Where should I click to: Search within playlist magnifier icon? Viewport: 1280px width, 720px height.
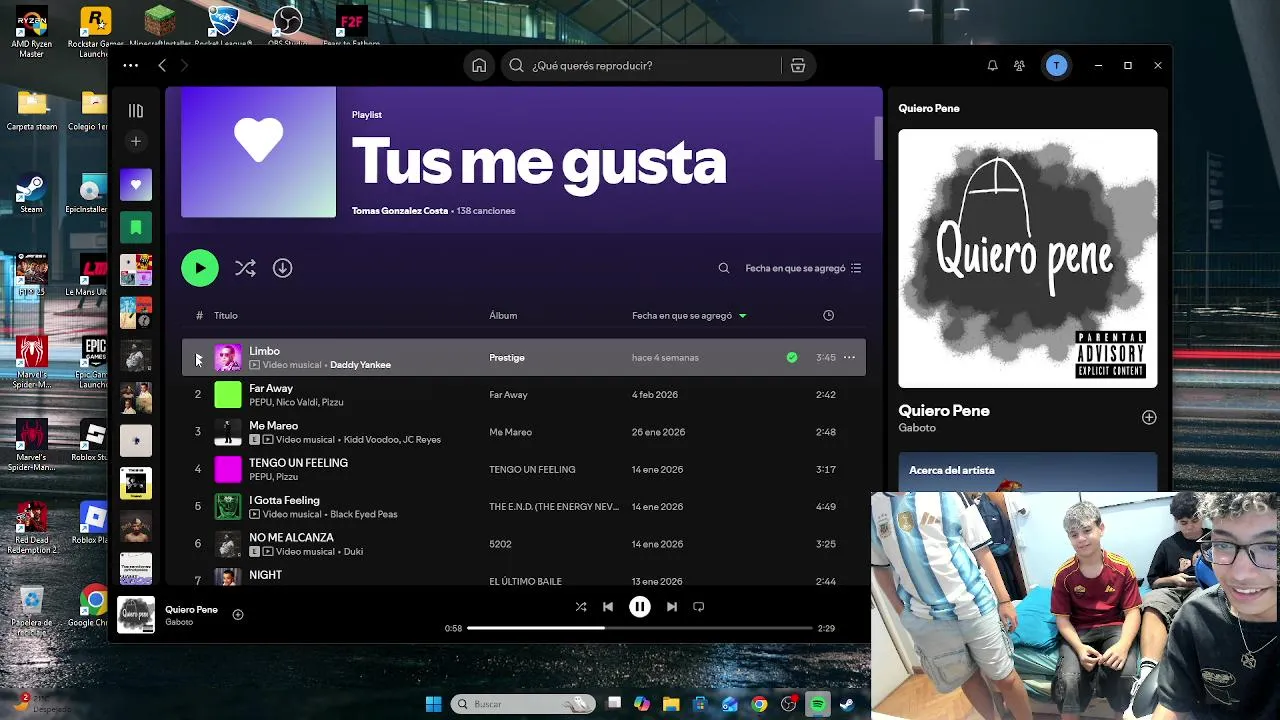(x=724, y=268)
